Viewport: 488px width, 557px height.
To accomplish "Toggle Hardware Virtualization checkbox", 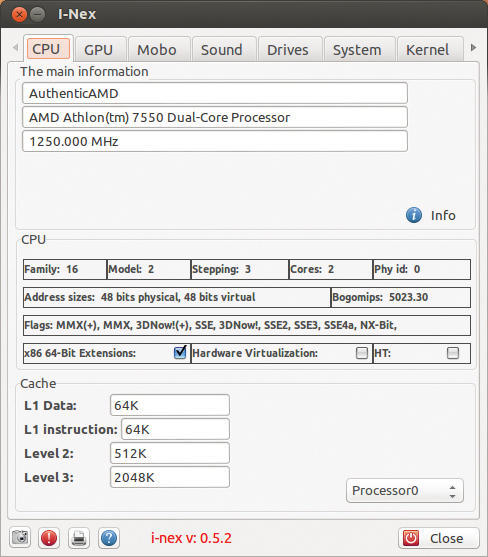I will (x=362, y=353).
